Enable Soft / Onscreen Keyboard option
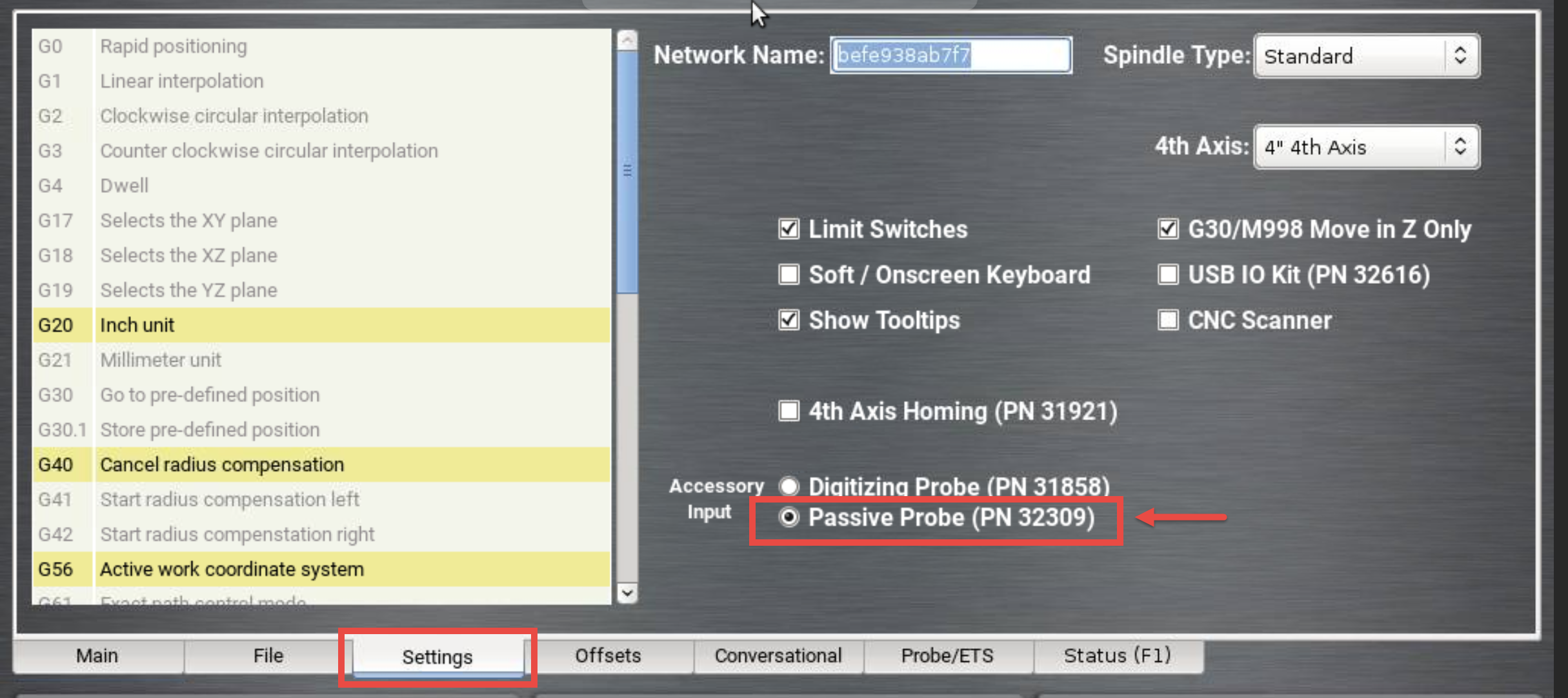This screenshot has width=1568, height=698. 789,275
